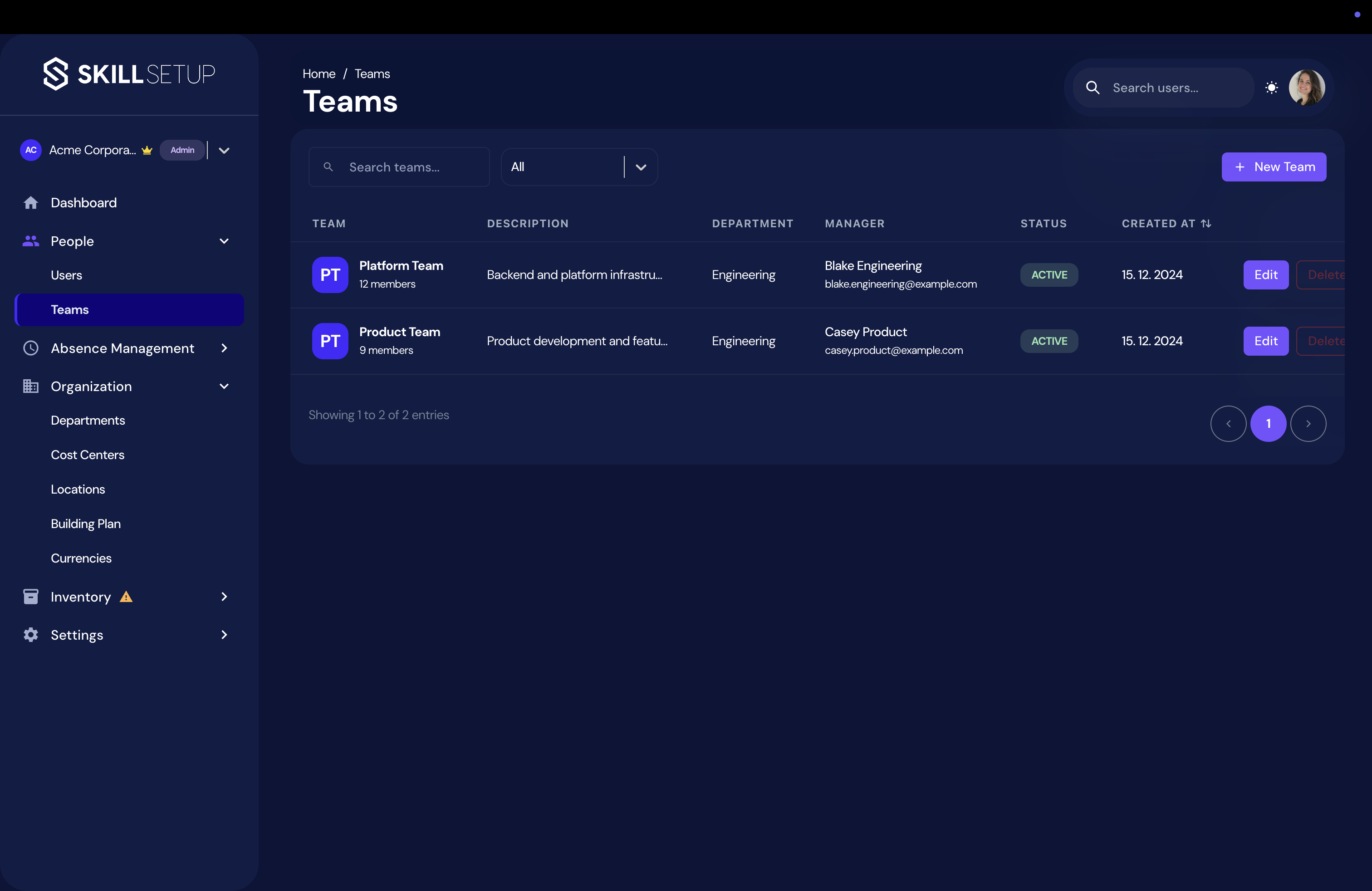Edit the Platform Team
This screenshot has width=1372, height=891.
(x=1265, y=275)
